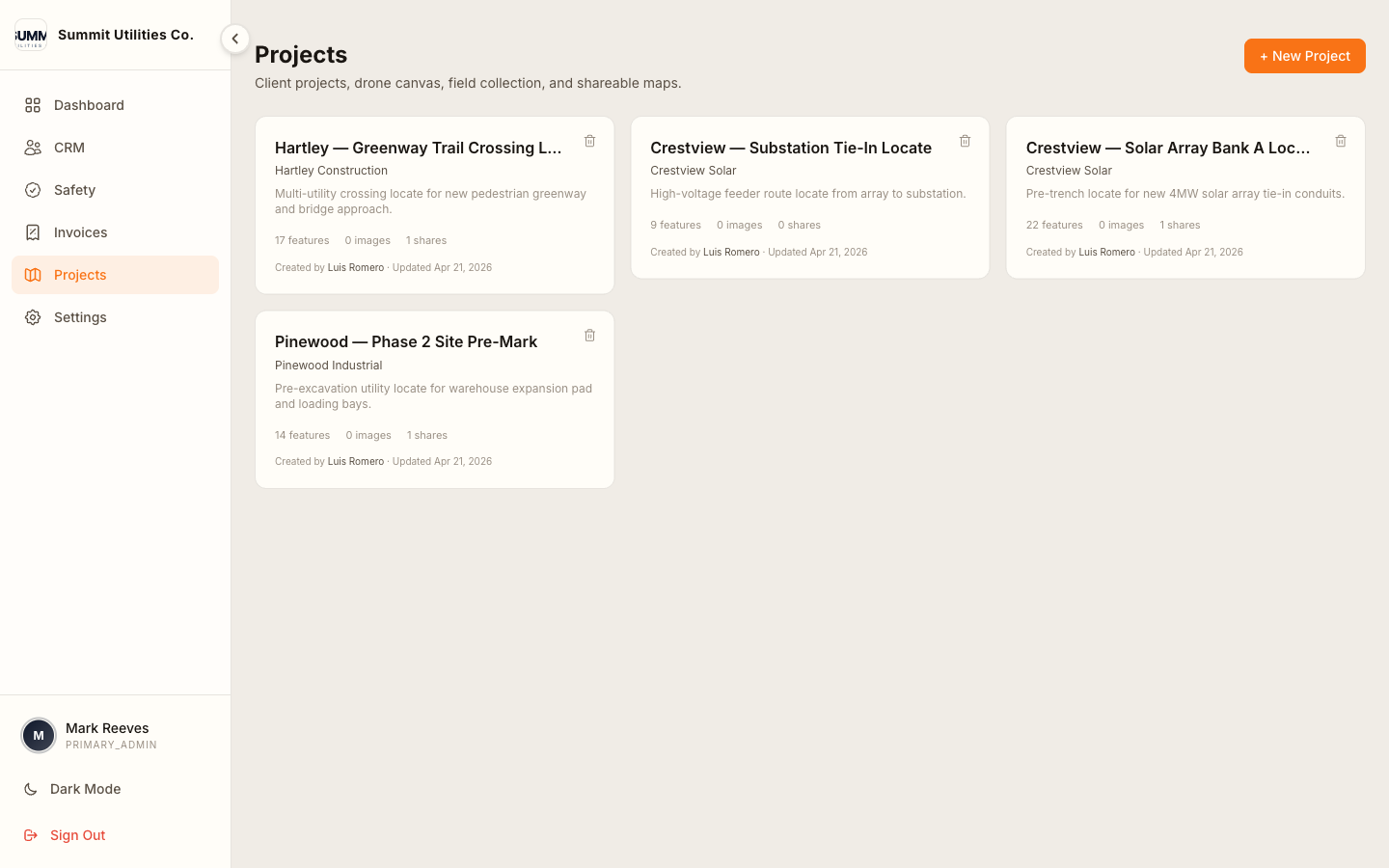
Task: Toggle Dark Mode
Action: 85,789
